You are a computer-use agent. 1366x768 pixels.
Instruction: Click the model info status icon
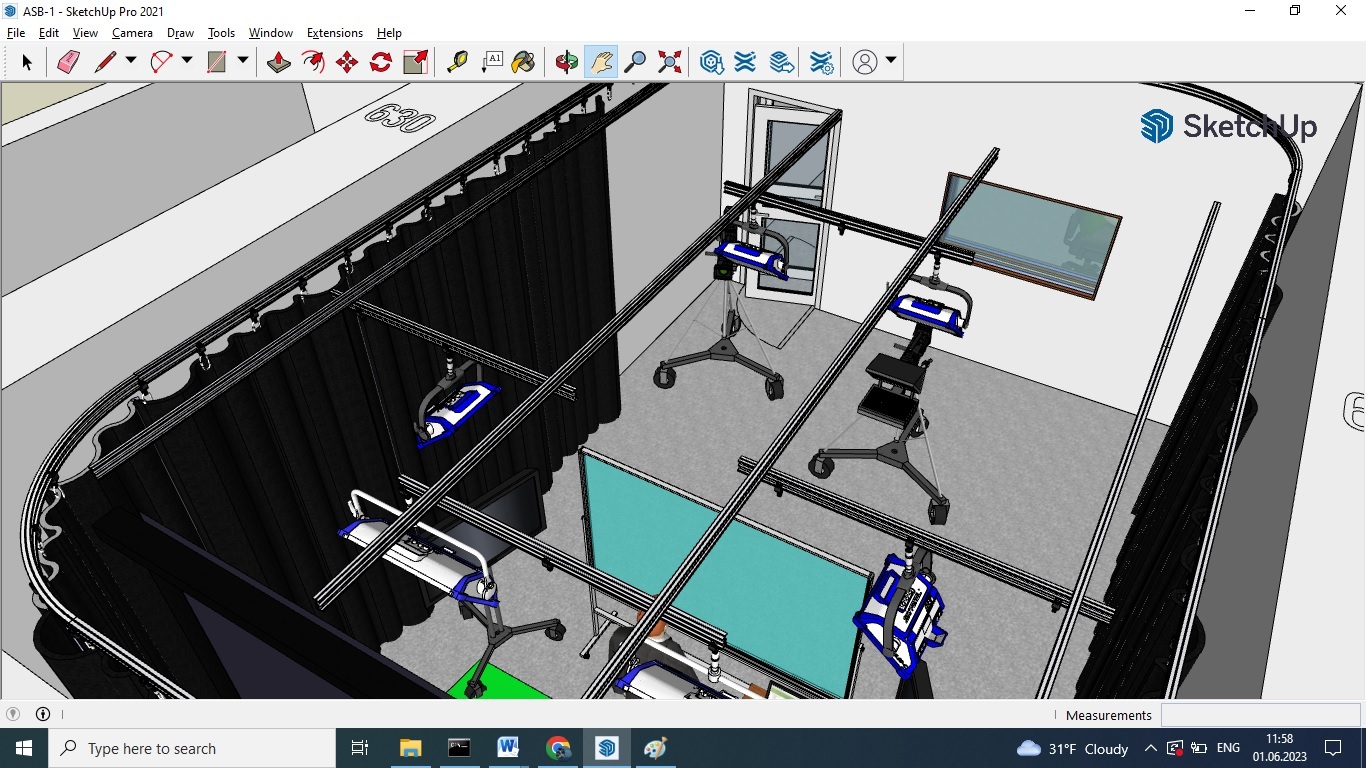43,714
